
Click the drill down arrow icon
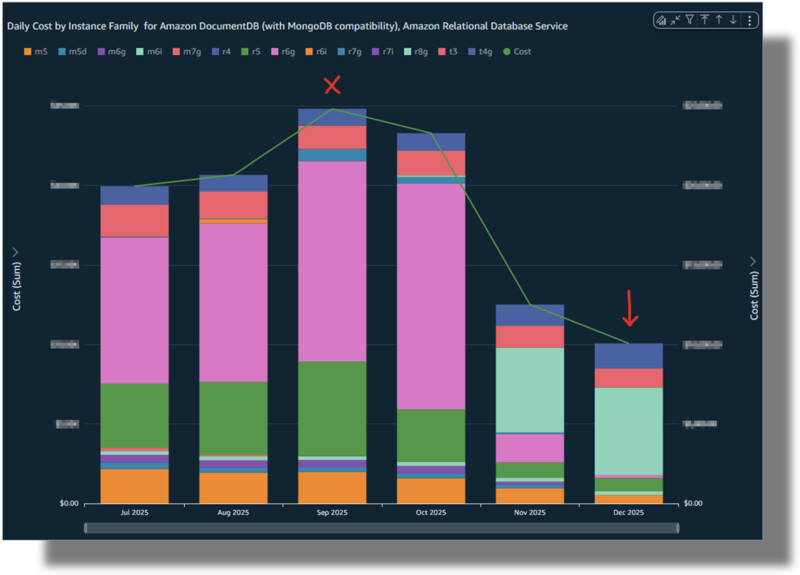[x=733, y=20]
